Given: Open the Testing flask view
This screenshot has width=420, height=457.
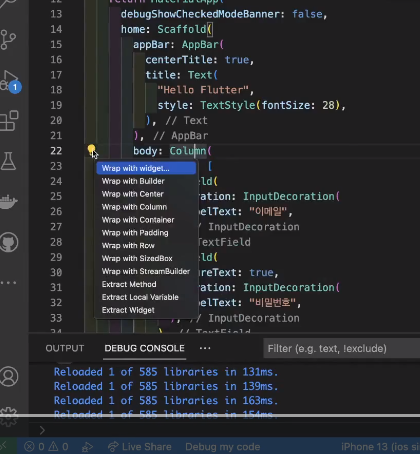Looking at the screenshot, I should (x=8, y=161).
